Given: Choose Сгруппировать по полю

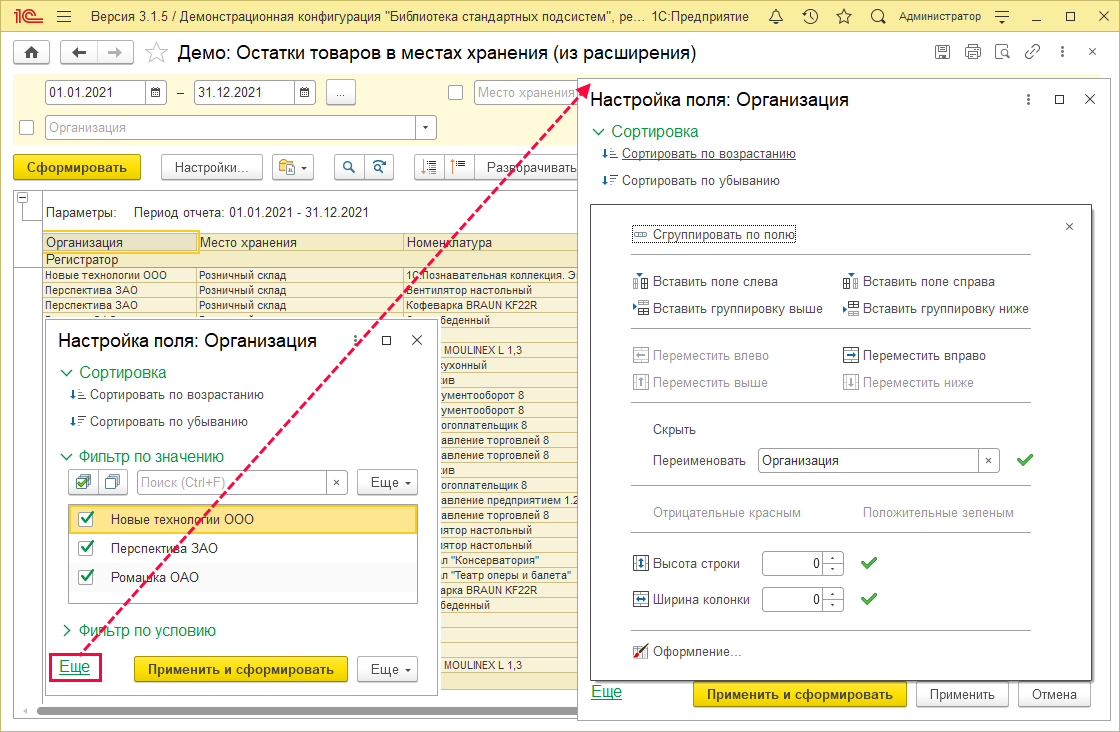Looking at the screenshot, I should (714, 234).
